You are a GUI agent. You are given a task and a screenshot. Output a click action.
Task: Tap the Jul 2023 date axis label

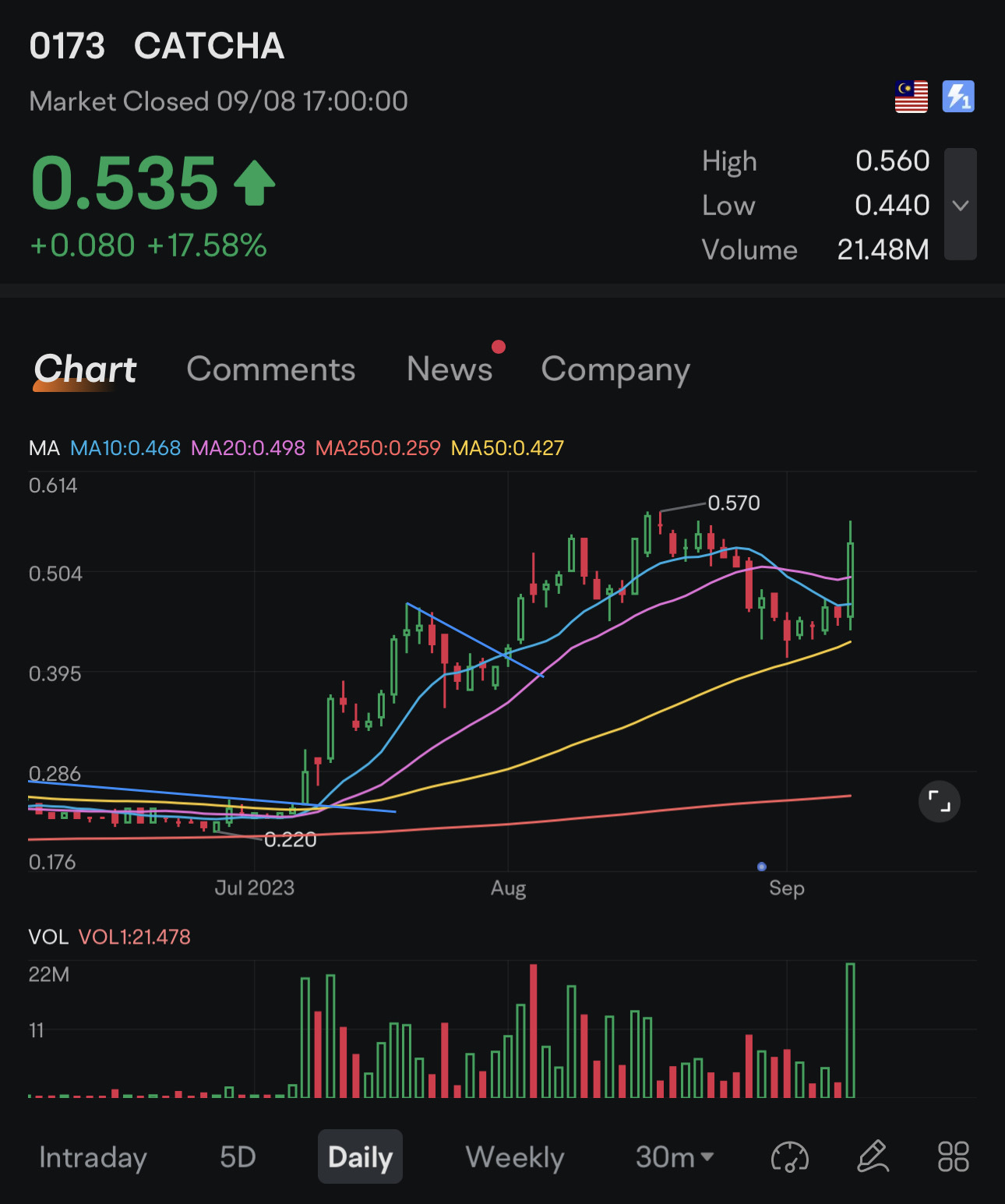[255, 888]
